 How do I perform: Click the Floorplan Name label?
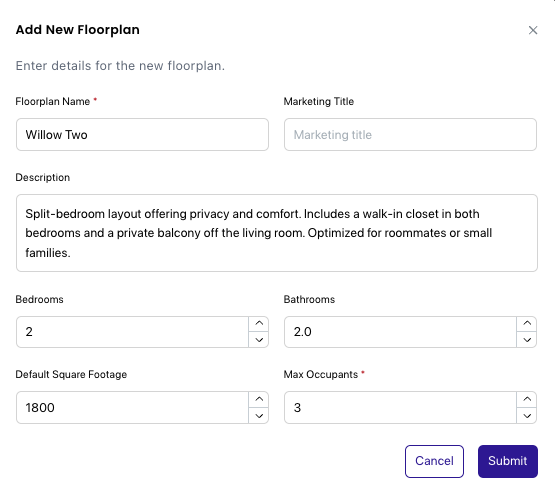coord(53,102)
